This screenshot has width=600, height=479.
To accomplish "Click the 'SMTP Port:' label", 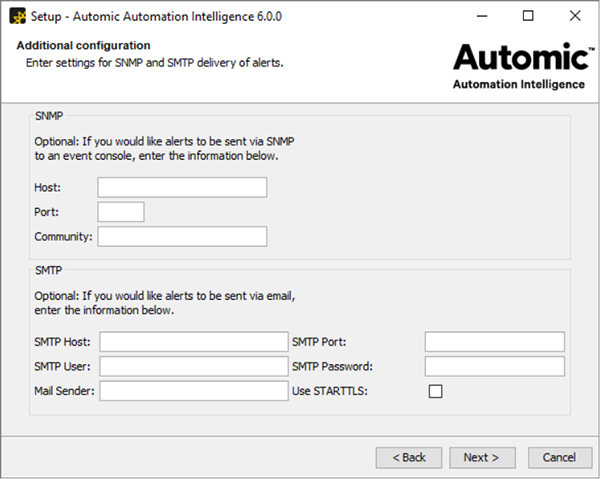I will click(319, 342).
